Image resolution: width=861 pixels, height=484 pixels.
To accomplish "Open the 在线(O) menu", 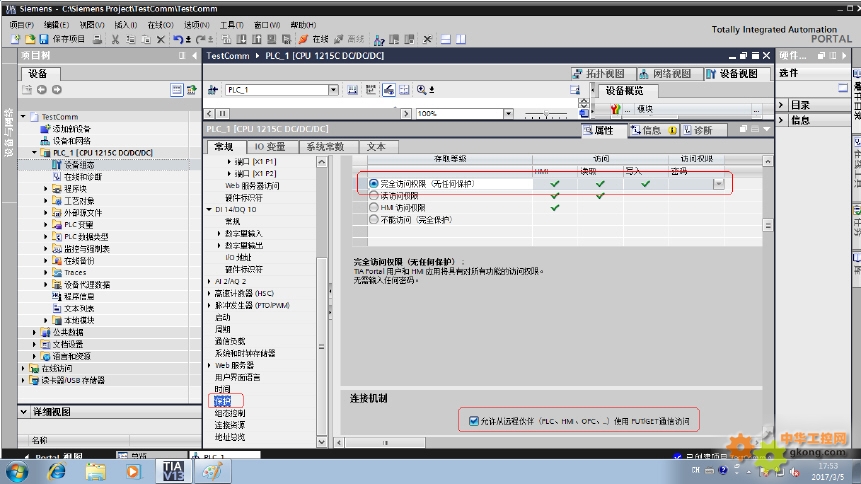I will [x=160, y=25].
